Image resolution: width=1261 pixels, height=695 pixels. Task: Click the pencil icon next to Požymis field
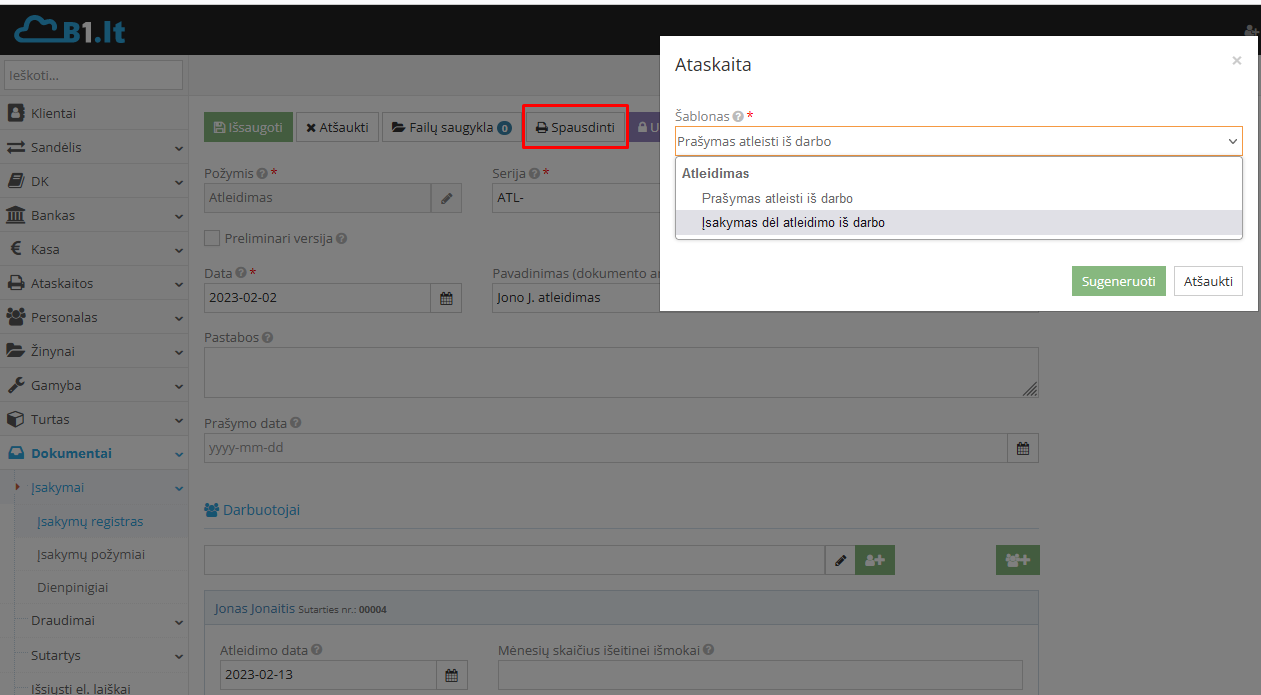pos(446,198)
